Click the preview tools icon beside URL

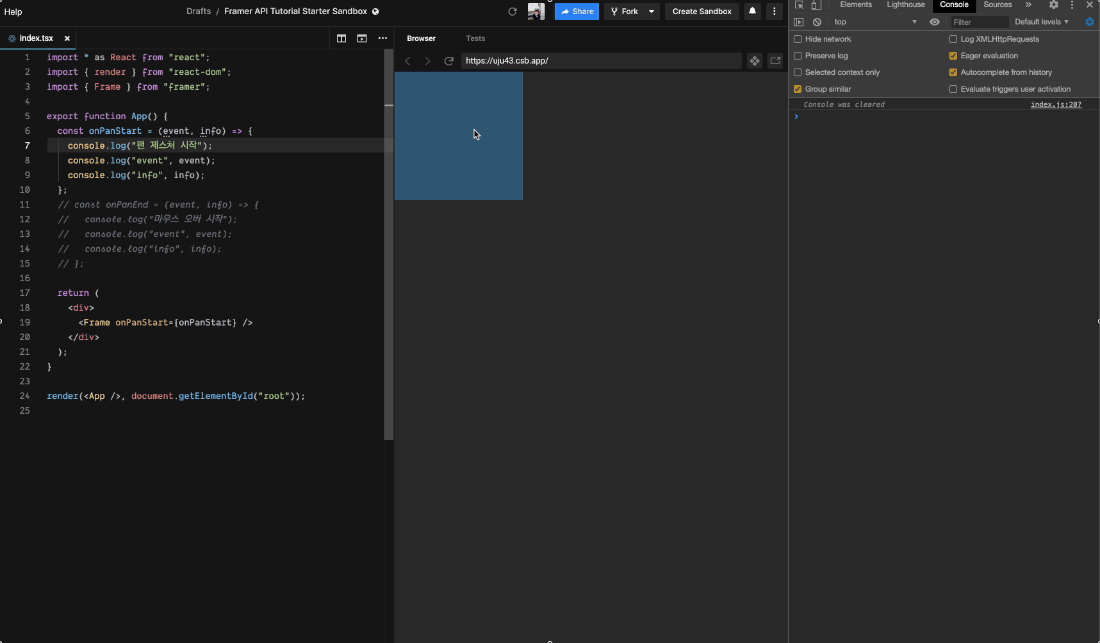coord(754,61)
